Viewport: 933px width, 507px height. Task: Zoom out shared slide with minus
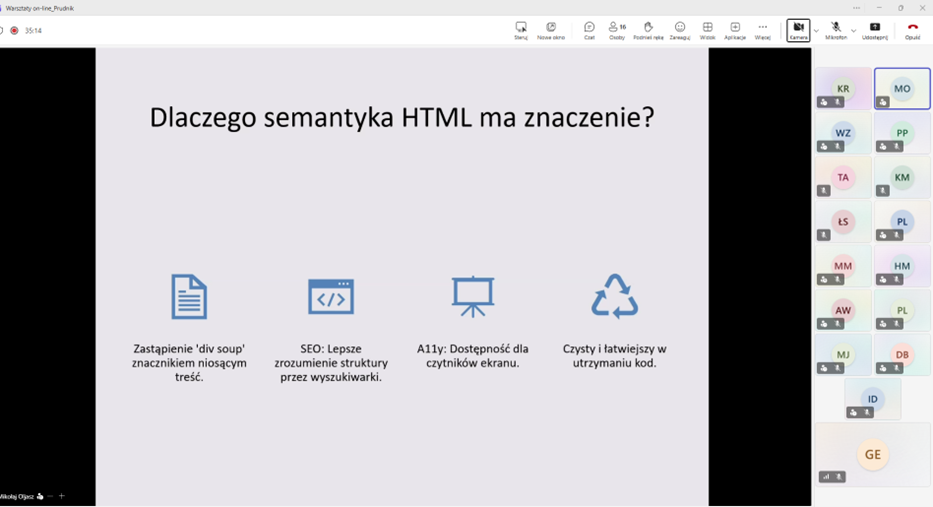click(x=50, y=496)
